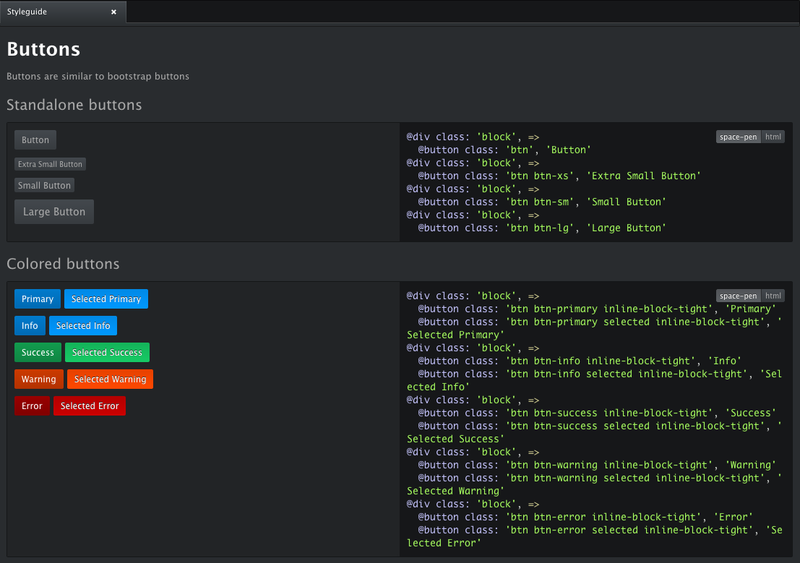Close the Styleguide tab
Screen dimensions: 800x563
113,12
